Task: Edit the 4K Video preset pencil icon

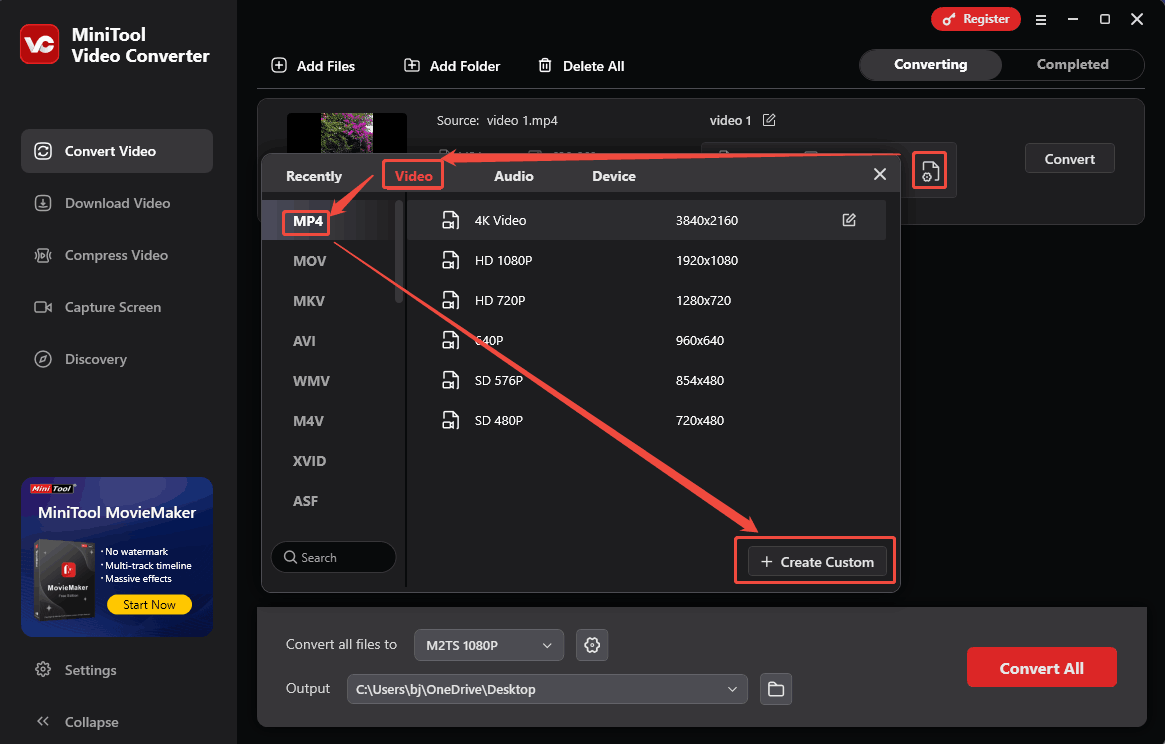Action: tap(848, 220)
